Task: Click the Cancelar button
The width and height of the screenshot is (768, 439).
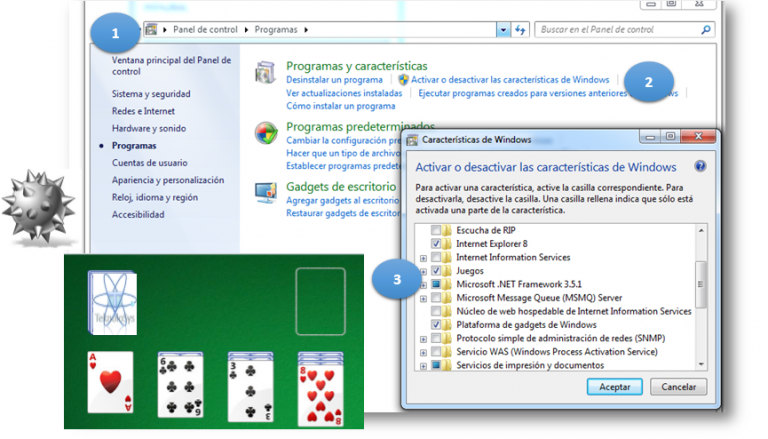Action: coord(678,387)
